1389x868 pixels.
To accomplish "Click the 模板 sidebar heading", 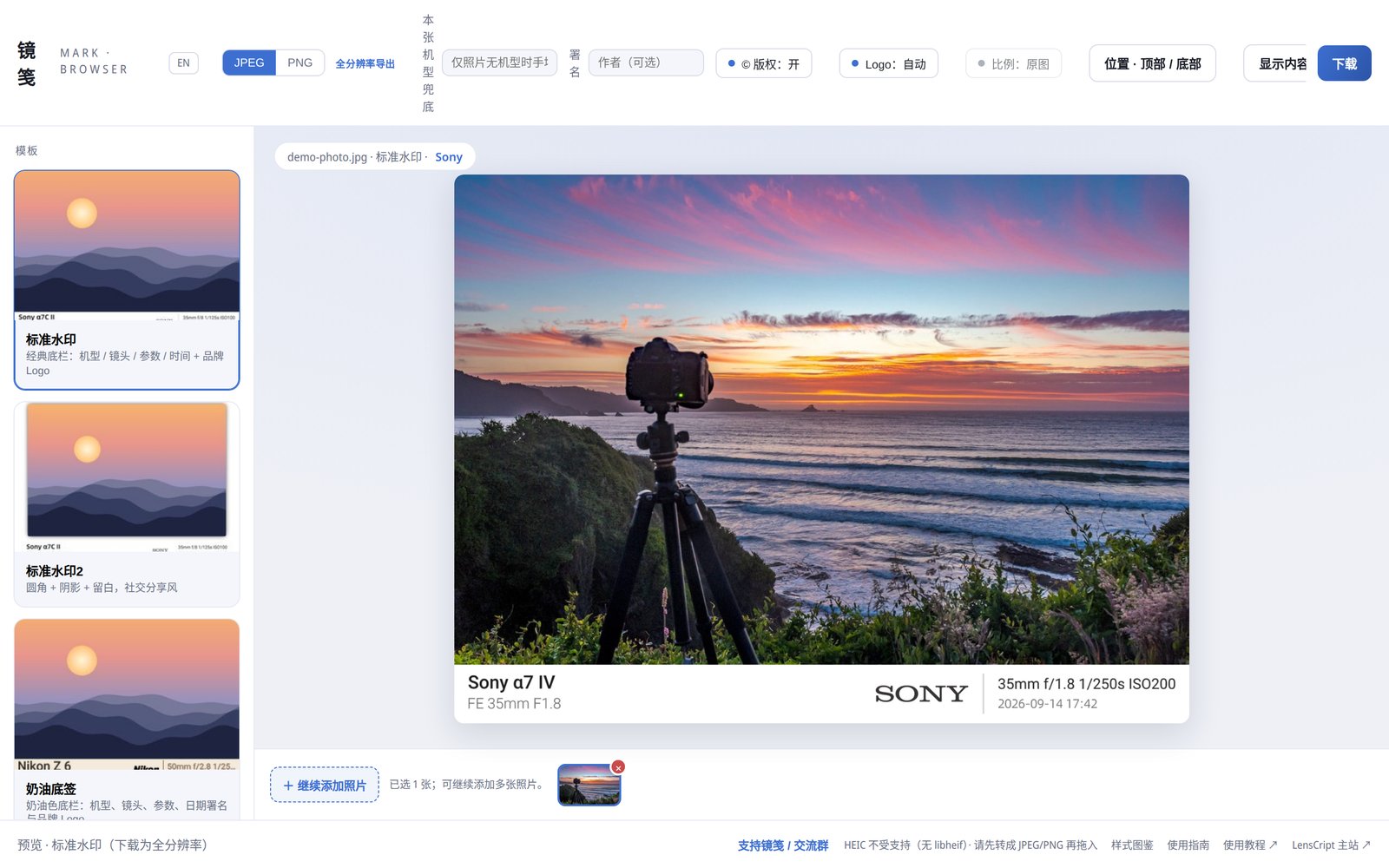I will point(27,150).
